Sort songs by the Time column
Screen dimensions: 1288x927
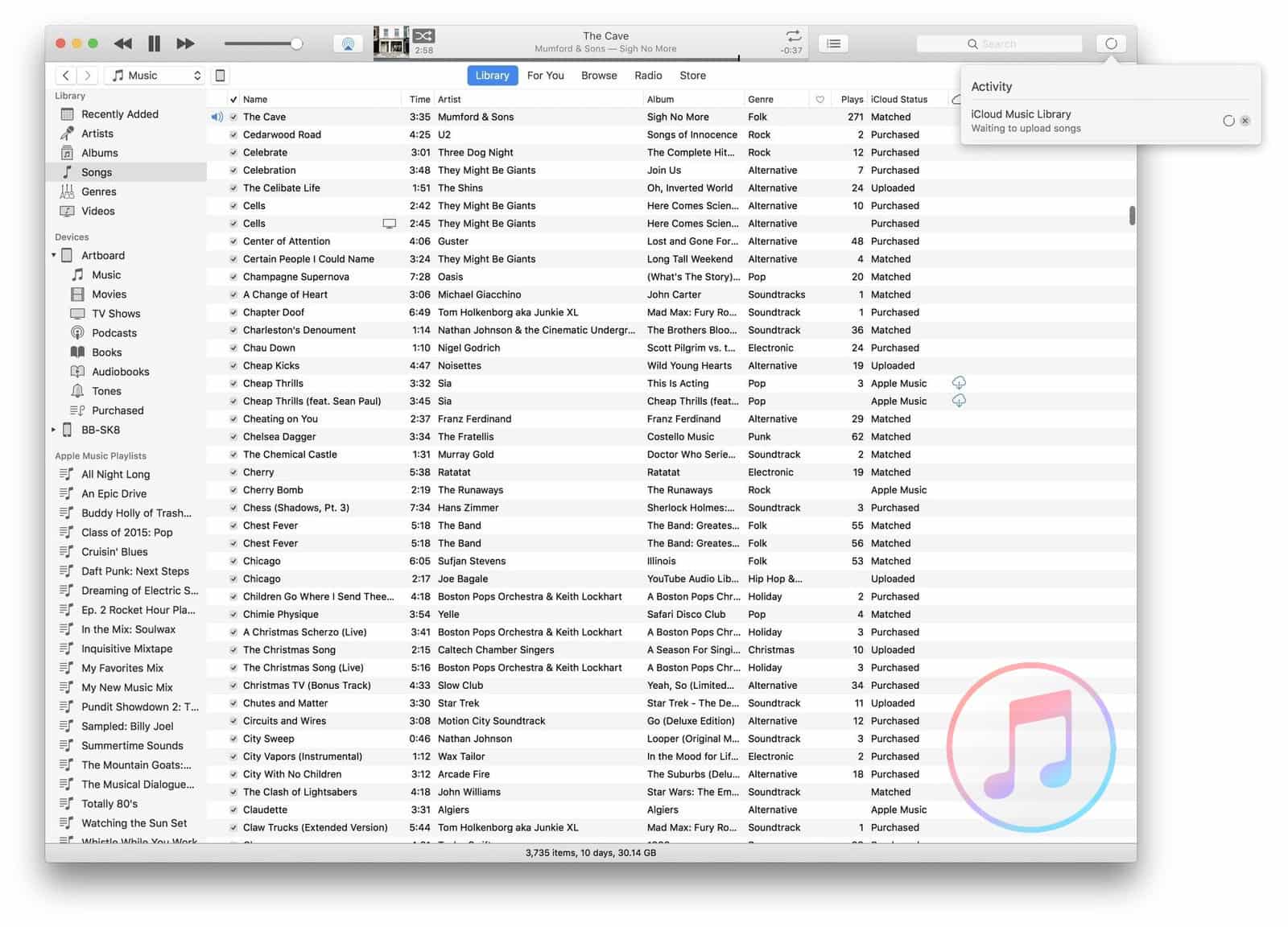[x=418, y=100]
